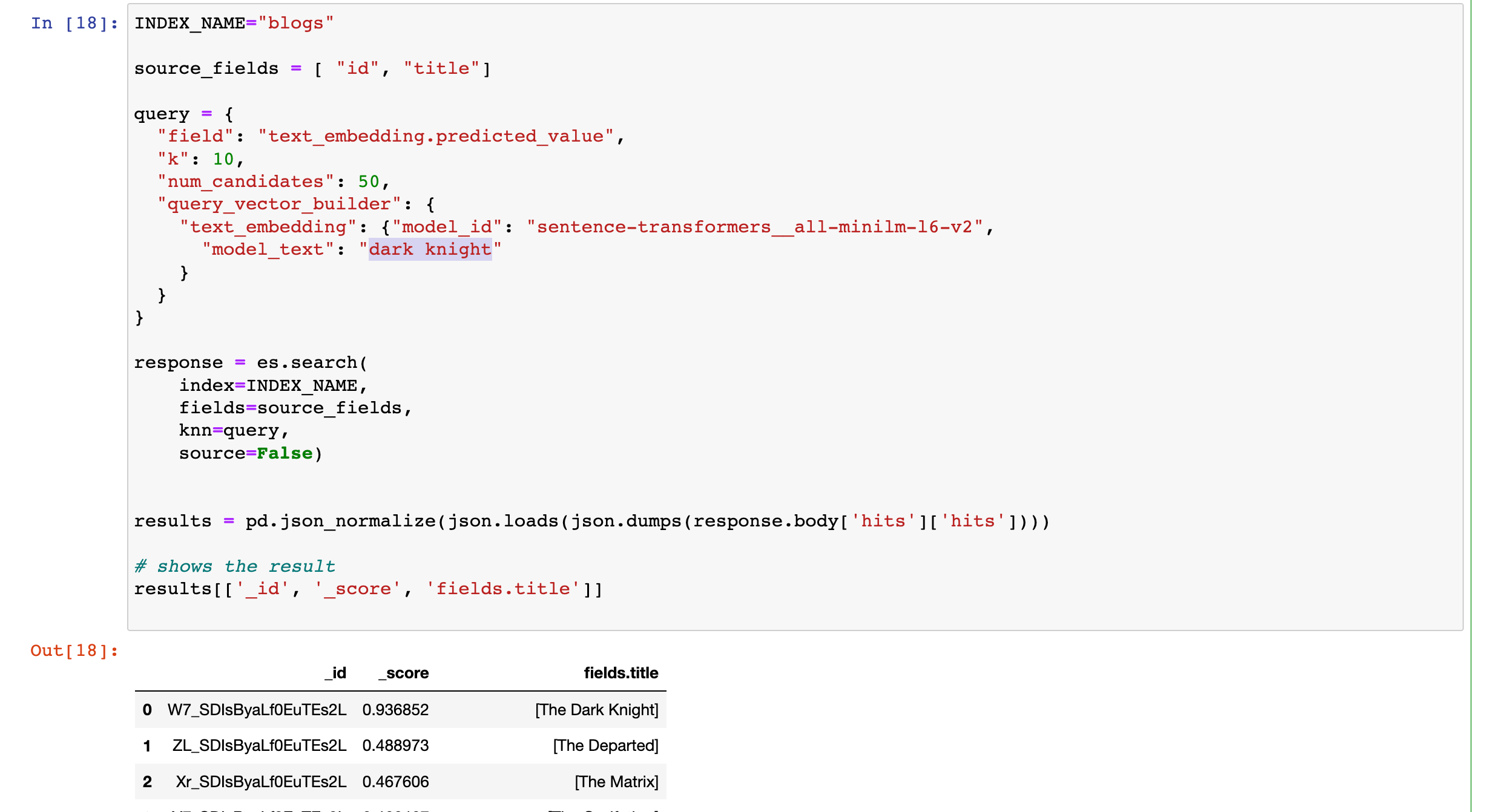Click the Out[18] output prompt

(x=74, y=651)
